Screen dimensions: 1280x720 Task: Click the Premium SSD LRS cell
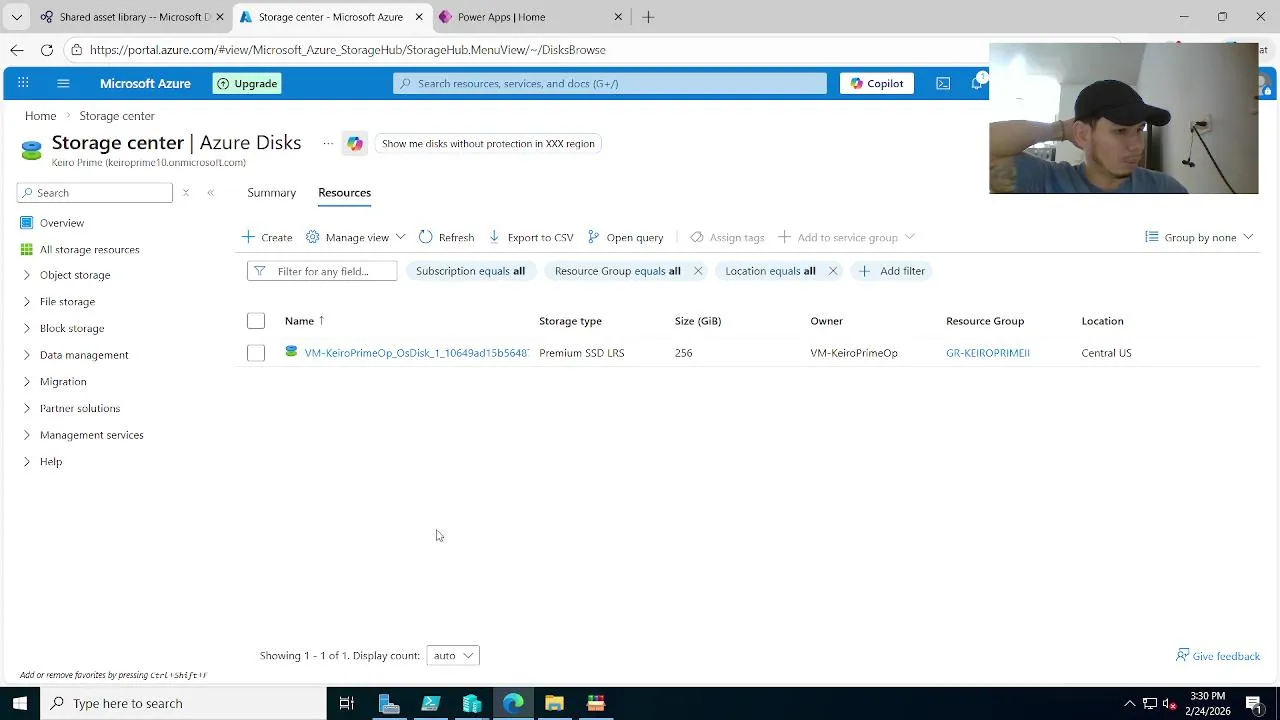pyautogui.click(x=581, y=353)
